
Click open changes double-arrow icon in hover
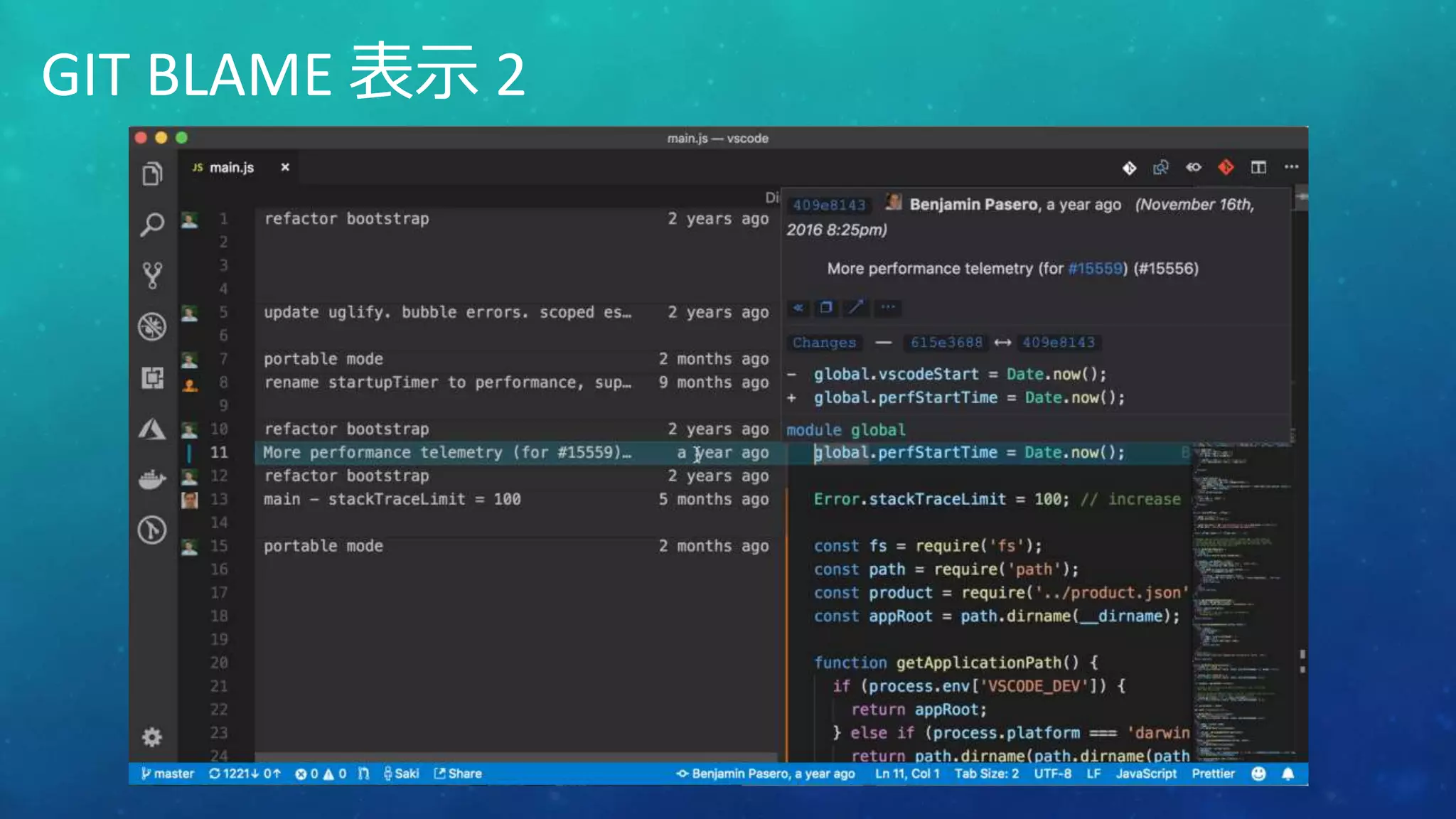[x=798, y=308]
